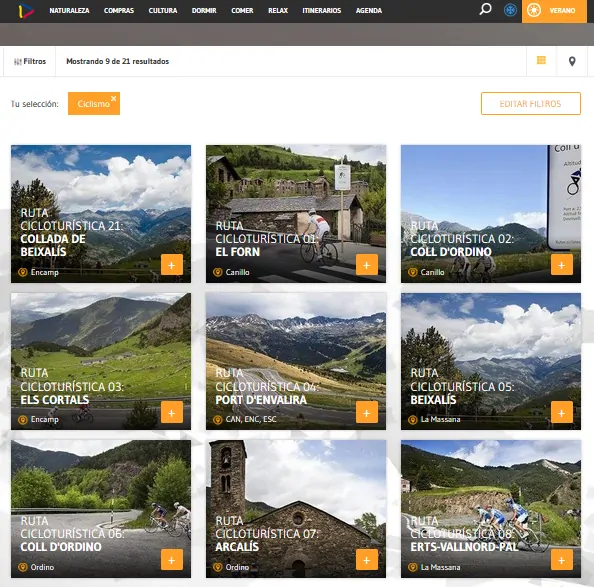
Task: Add Ruta 02 Coll d'Ordino with plus
Action: pyautogui.click(x=562, y=265)
